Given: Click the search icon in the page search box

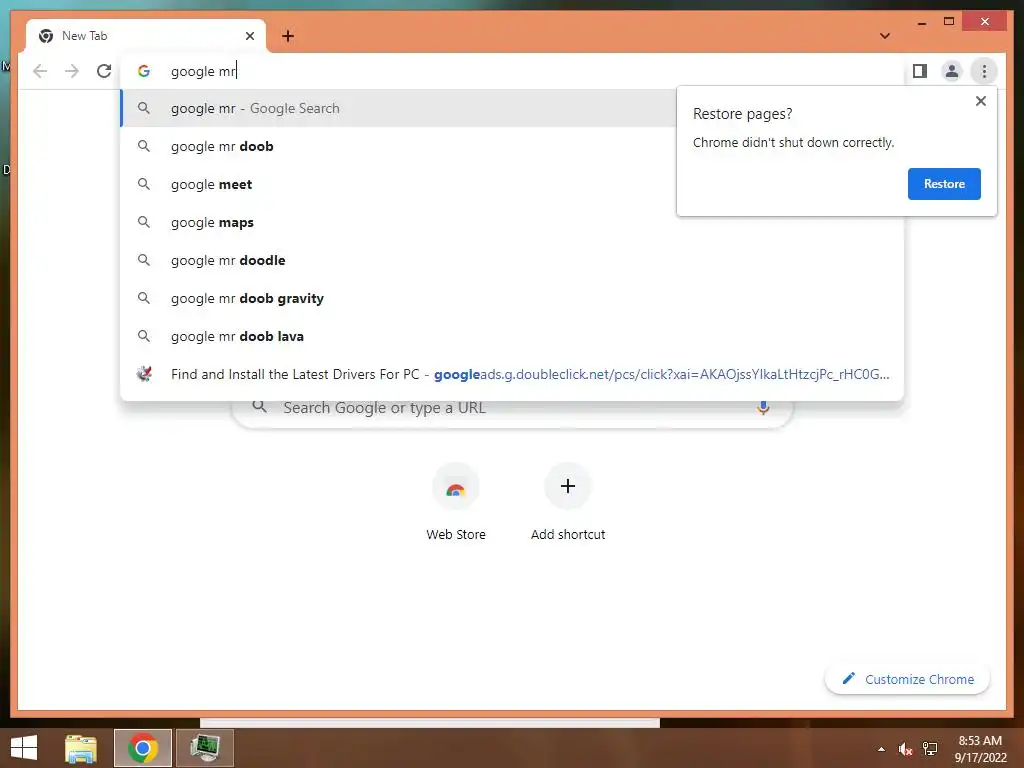Looking at the screenshot, I should 259,407.
